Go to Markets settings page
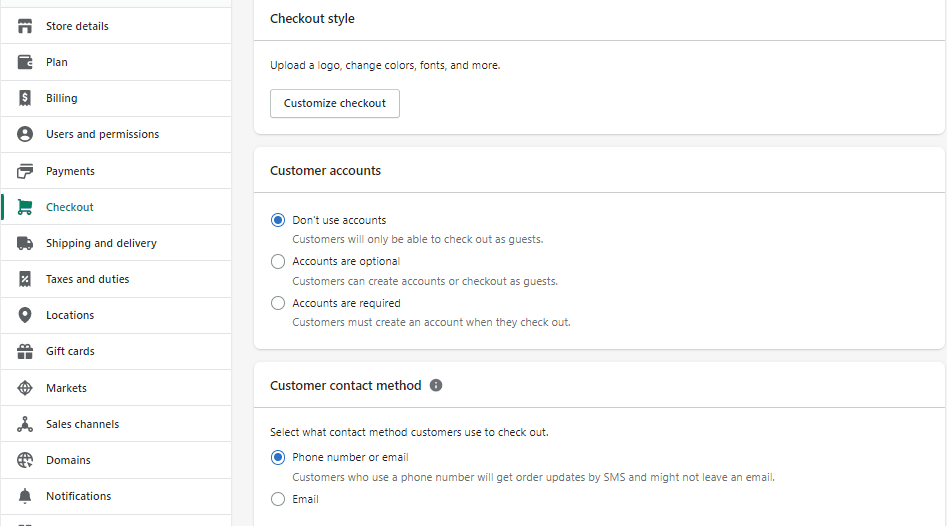Viewport: 947px width, 526px height. click(x=116, y=388)
